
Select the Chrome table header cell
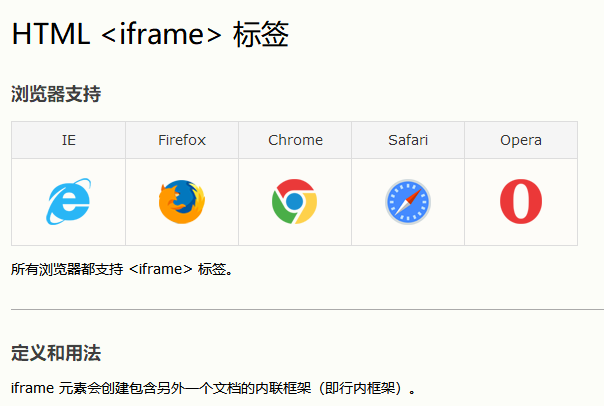coord(295,140)
